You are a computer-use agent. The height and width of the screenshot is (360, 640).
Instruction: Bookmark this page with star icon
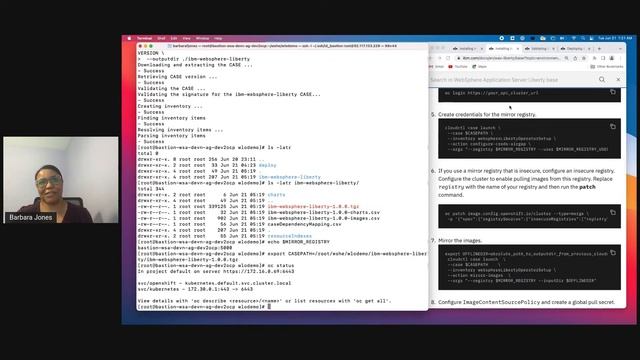tap(584, 58)
